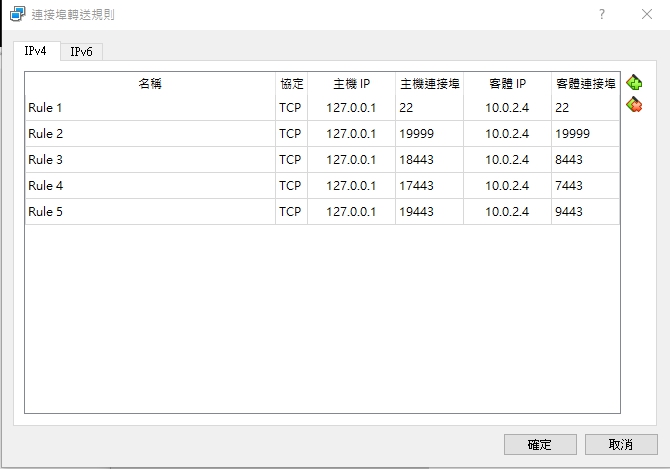Click the help question mark button
Image resolution: width=670 pixels, height=469 pixels.
pos(602,14)
